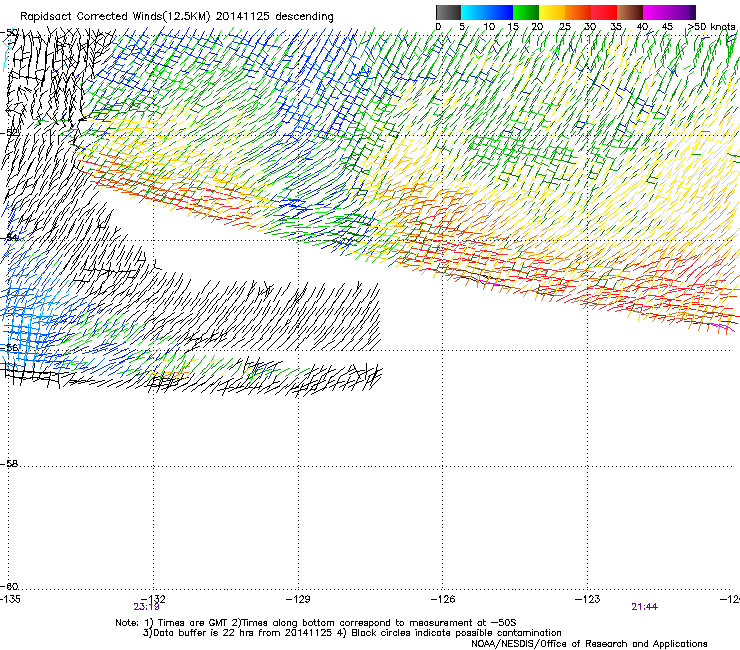The image size is (740, 650).
Task: Click the cyan-blue 5-15 knots legend swatch
Action: (x=487, y=12)
